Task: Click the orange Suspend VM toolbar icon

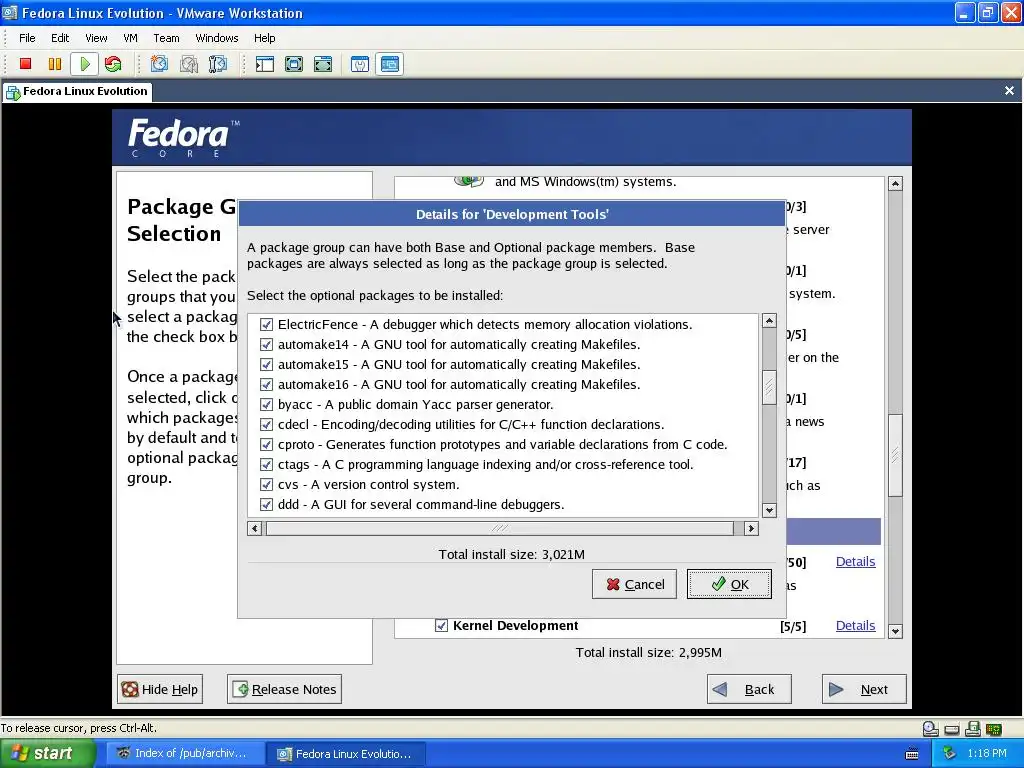Action: [55, 64]
